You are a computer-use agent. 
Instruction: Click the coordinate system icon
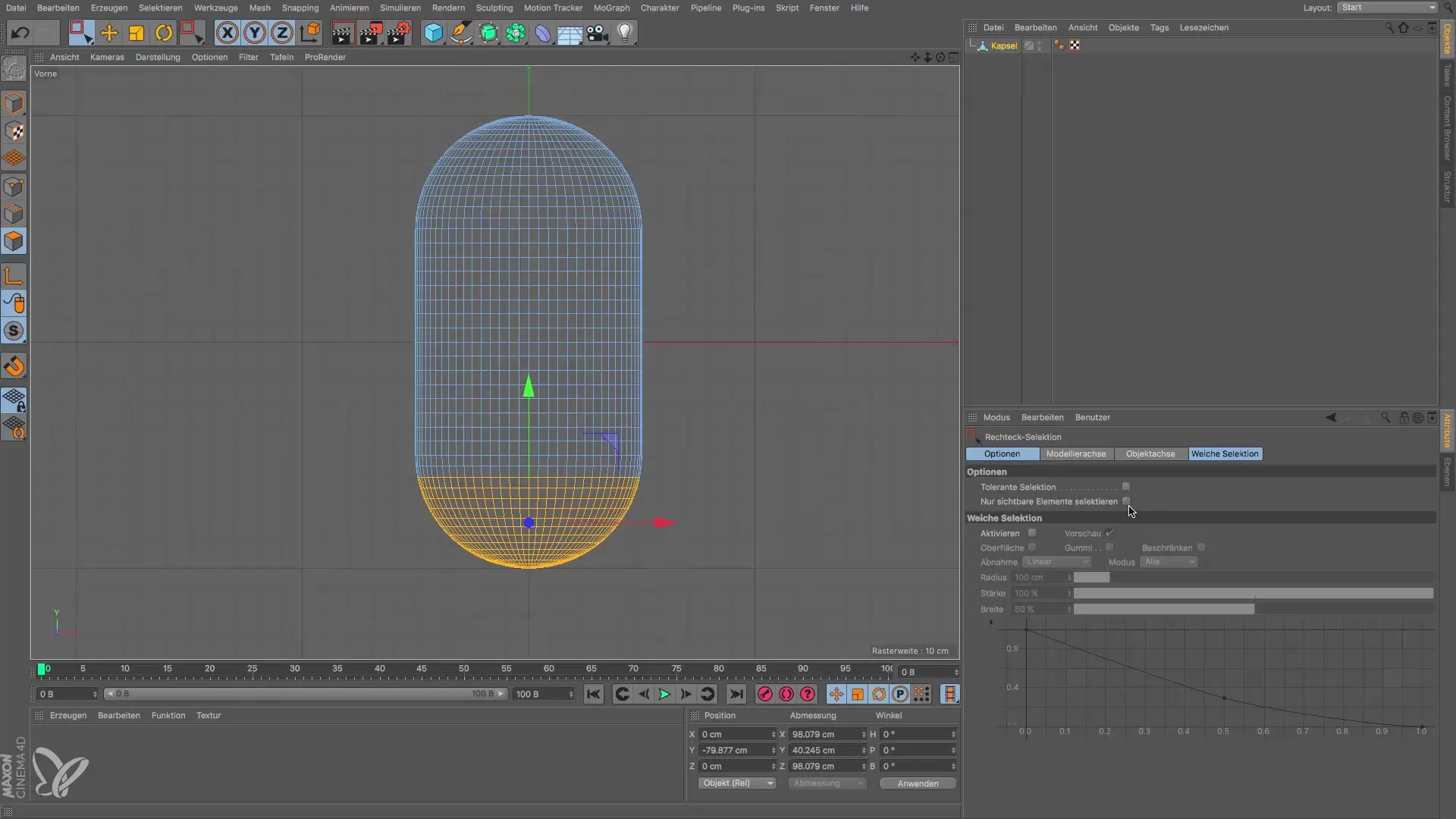tap(310, 33)
